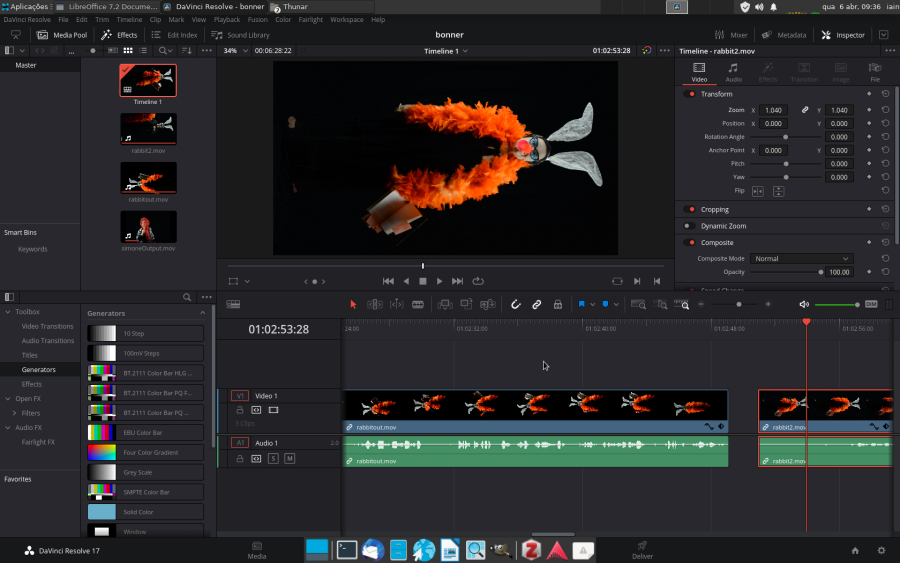The width and height of the screenshot is (900, 563).
Task: Open Timeline View Options icon
Action: click(233, 304)
